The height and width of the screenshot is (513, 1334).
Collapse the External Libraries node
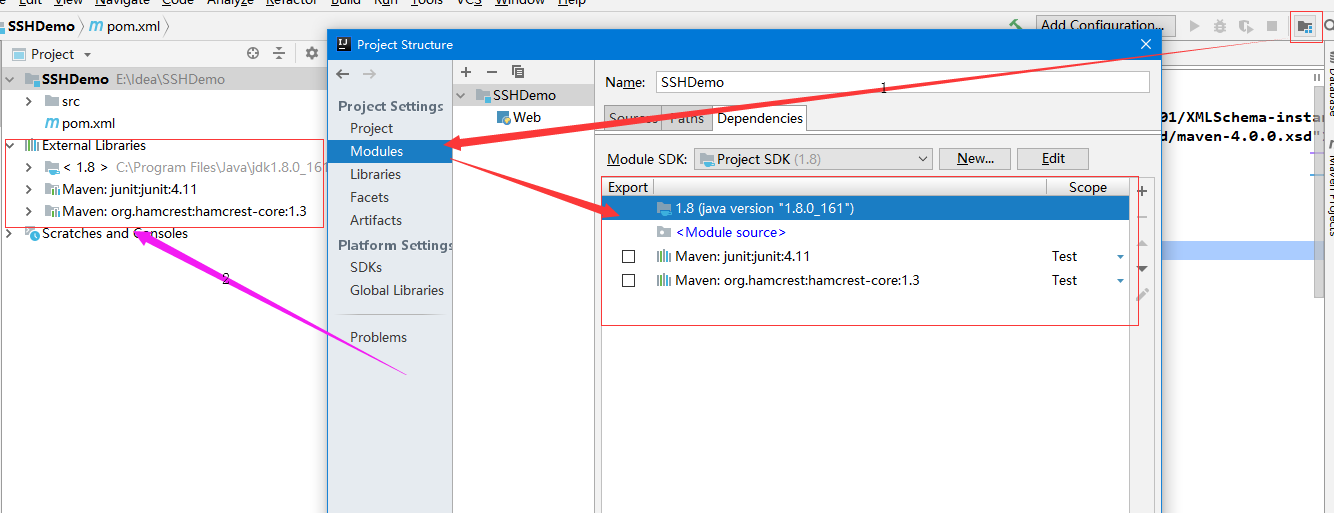(11, 145)
